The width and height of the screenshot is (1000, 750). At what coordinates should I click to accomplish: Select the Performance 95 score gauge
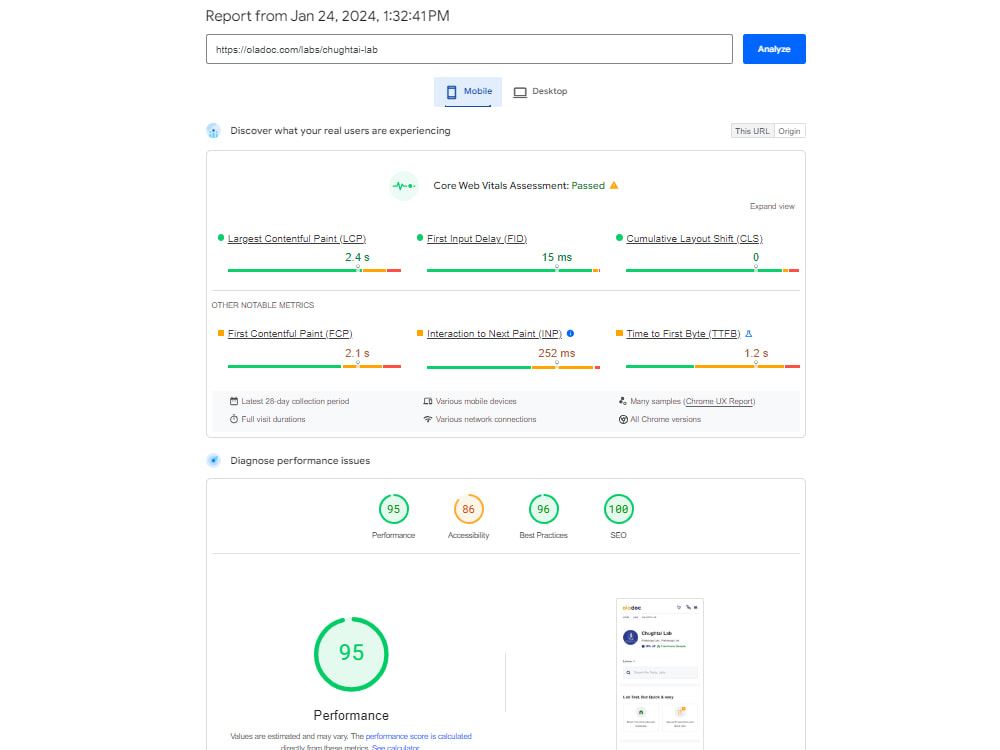pyautogui.click(x=393, y=509)
